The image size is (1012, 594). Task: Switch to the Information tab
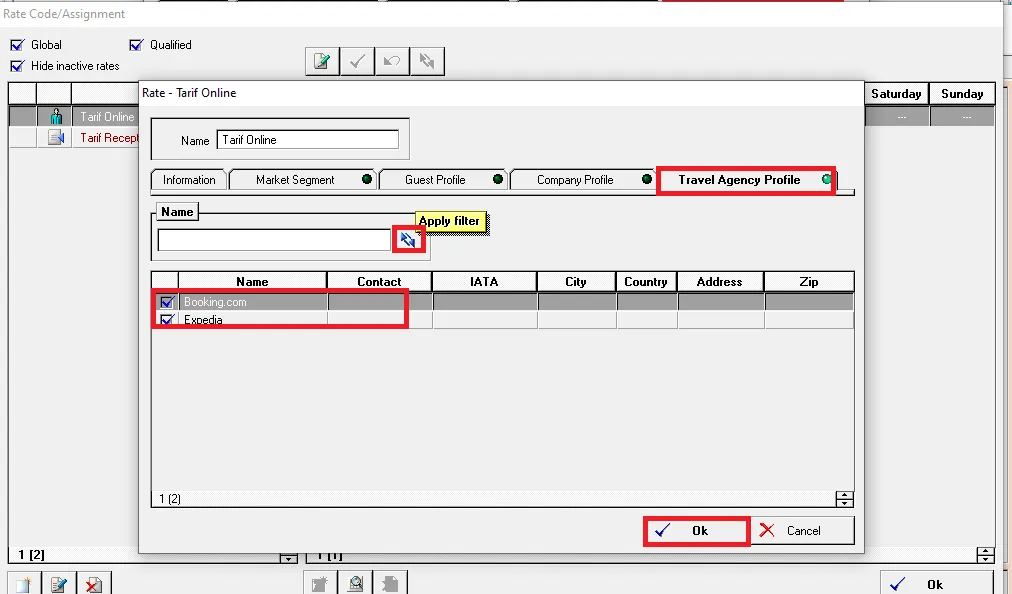pos(189,180)
